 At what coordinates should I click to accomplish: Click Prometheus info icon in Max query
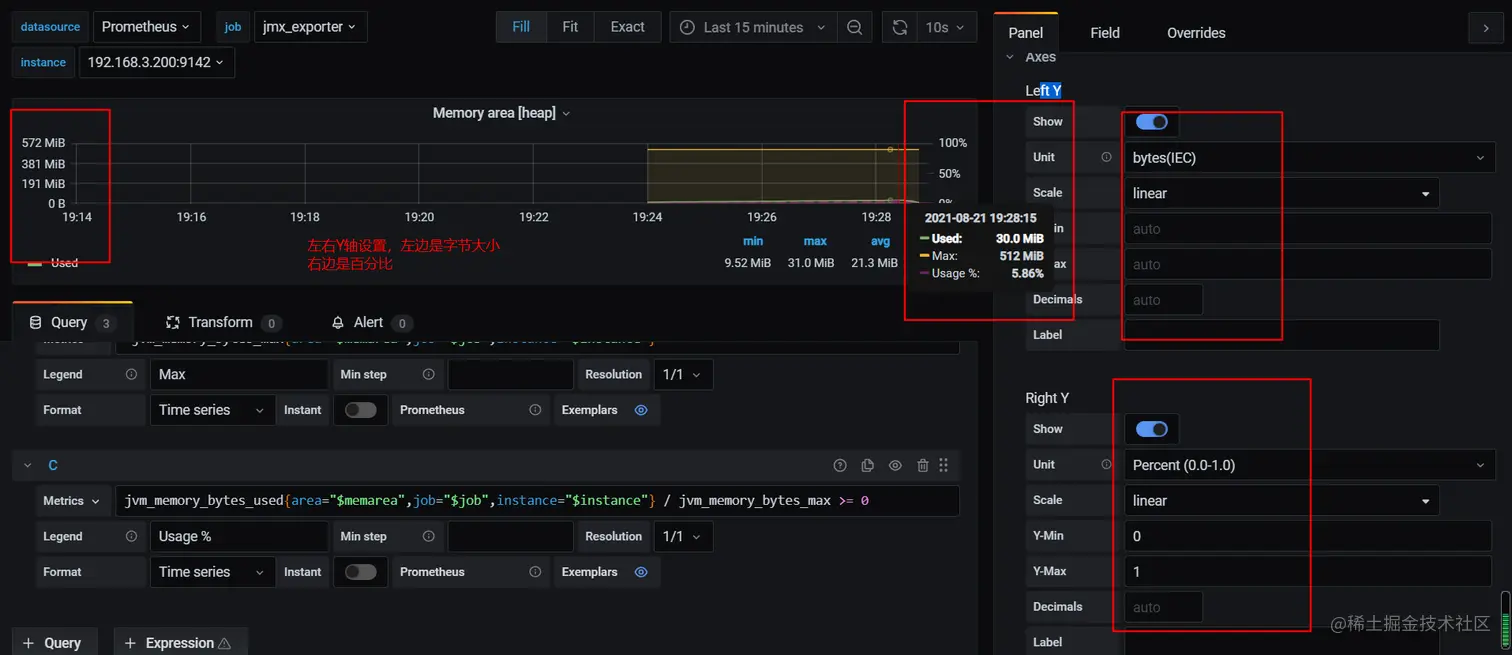(535, 410)
